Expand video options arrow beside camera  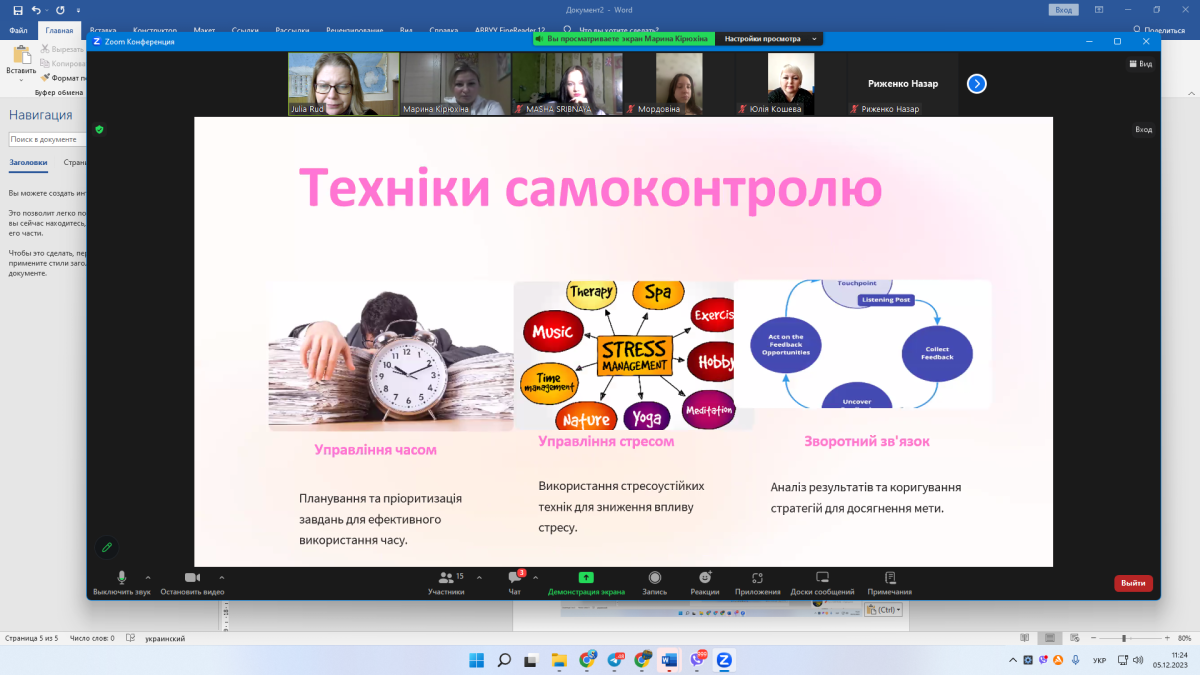point(221,577)
